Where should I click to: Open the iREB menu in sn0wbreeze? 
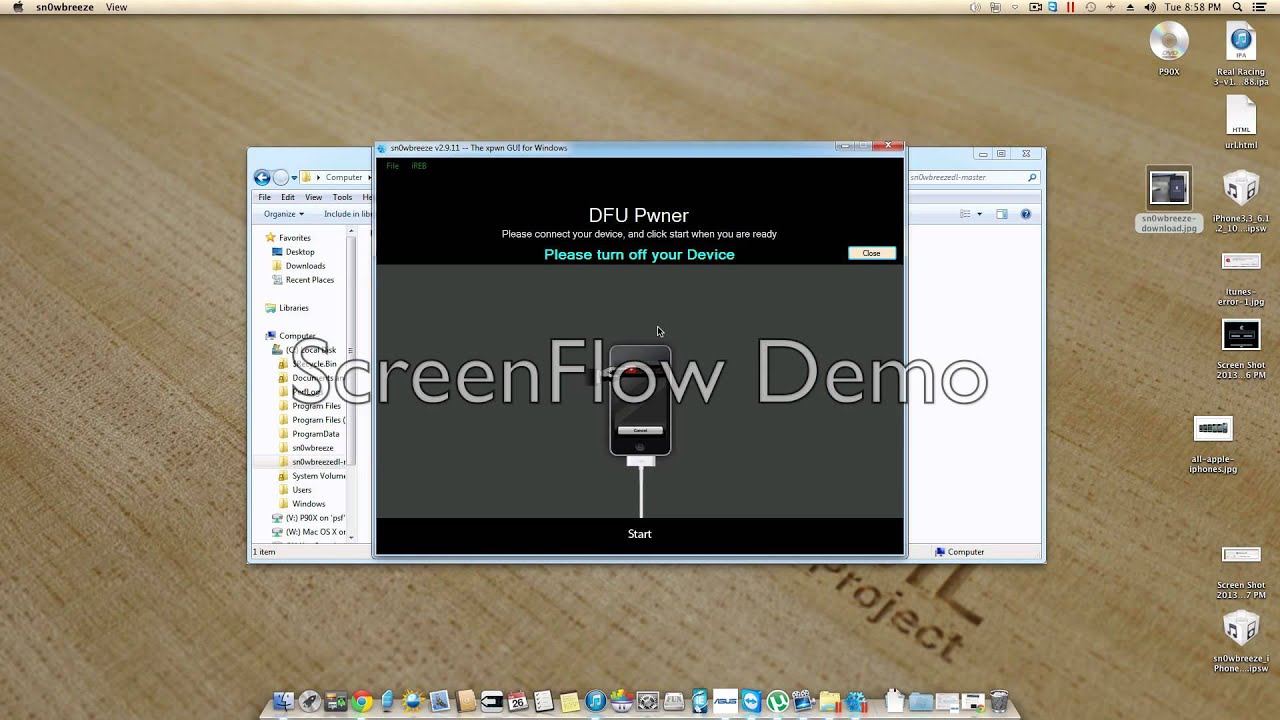[x=419, y=166]
